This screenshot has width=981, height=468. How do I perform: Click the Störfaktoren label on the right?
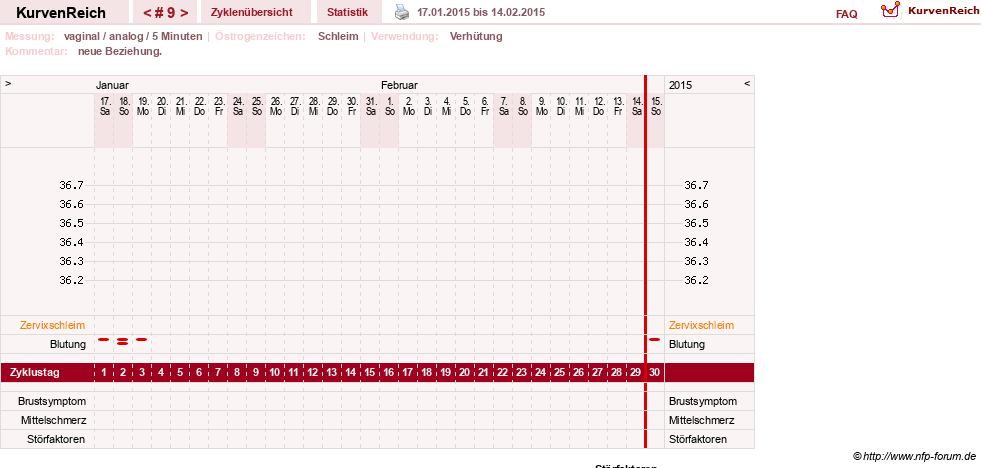tap(698, 439)
